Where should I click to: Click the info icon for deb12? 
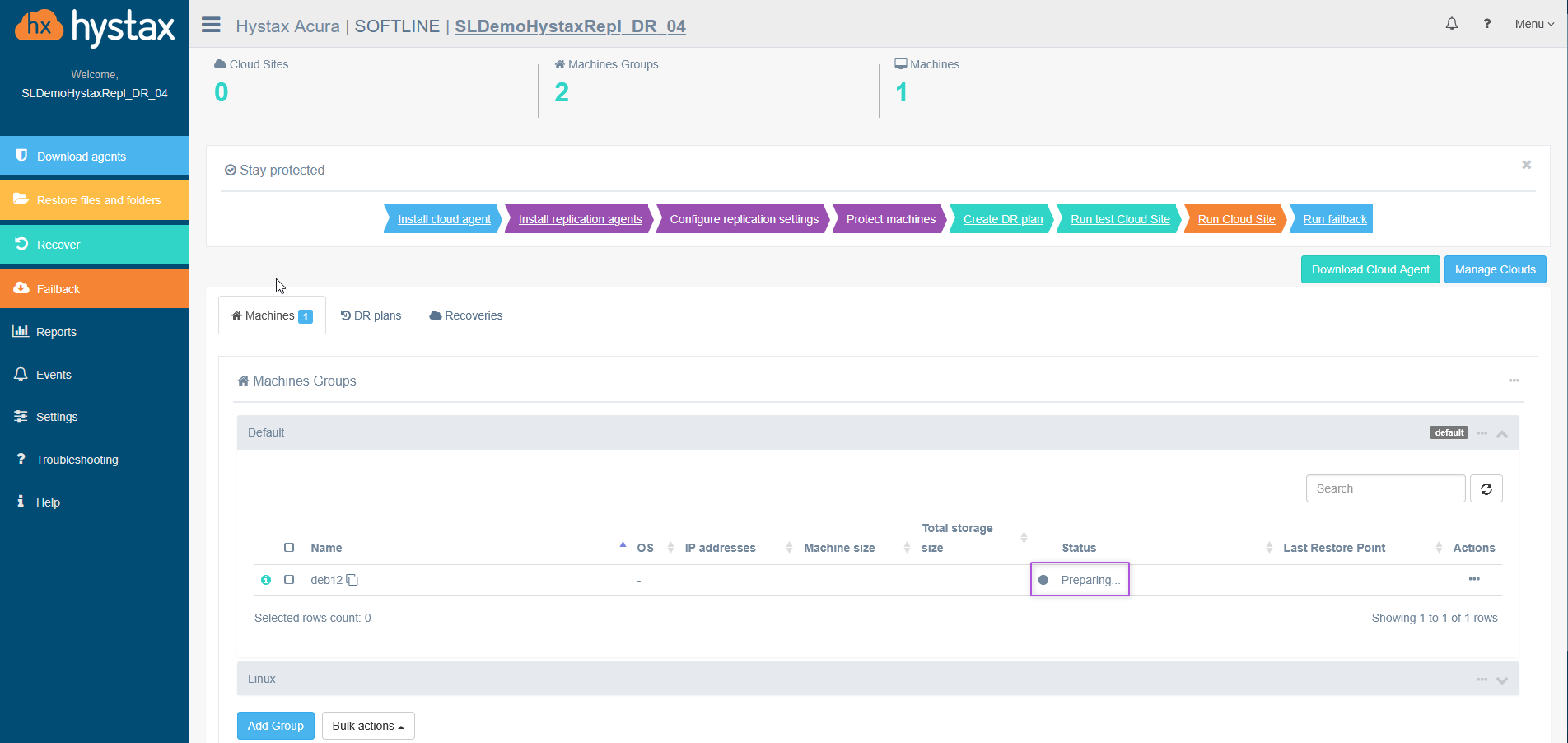tap(266, 580)
